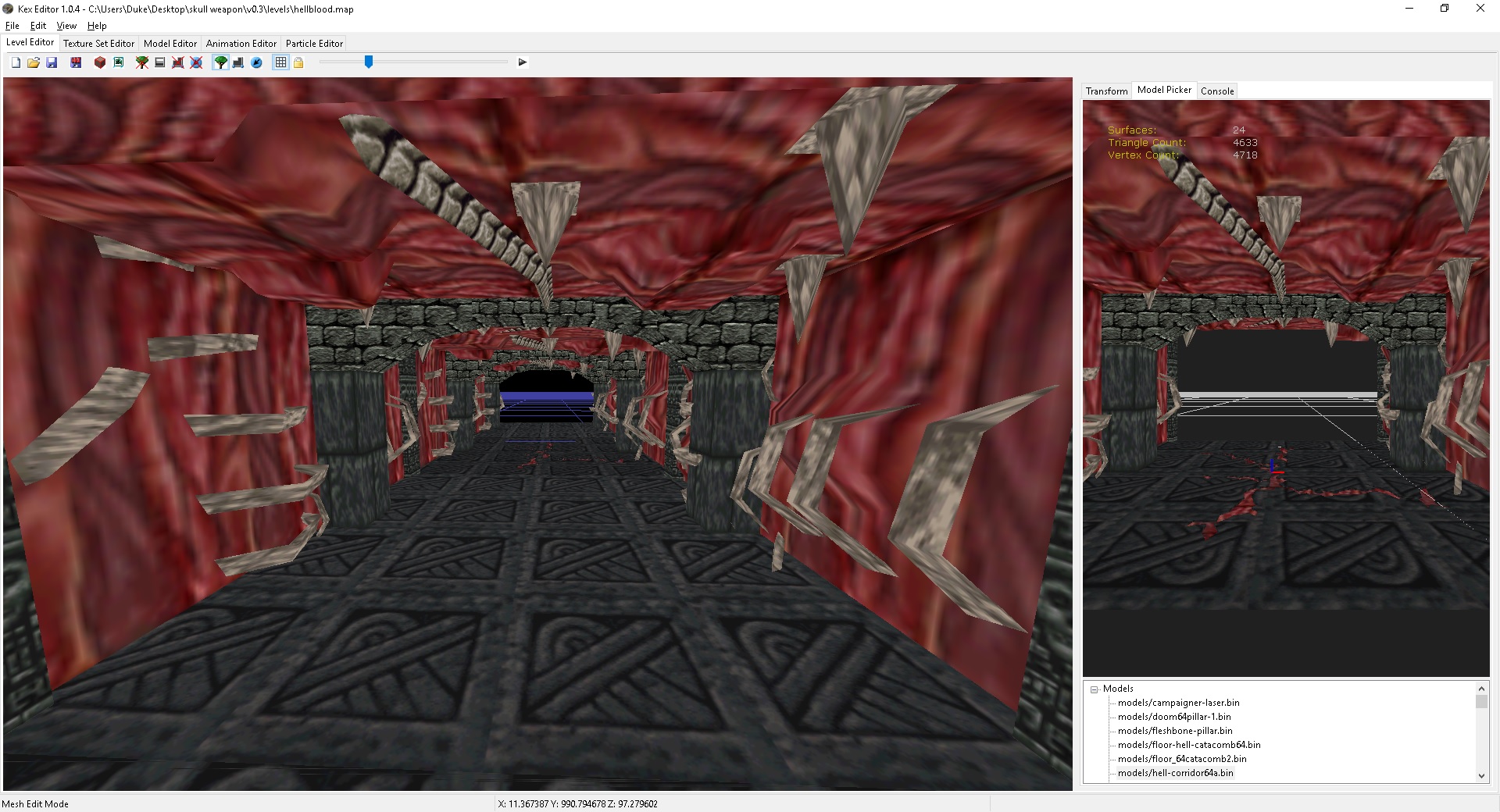Image resolution: width=1500 pixels, height=812 pixels.
Task: Open the Console tab
Action: [1217, 91]
